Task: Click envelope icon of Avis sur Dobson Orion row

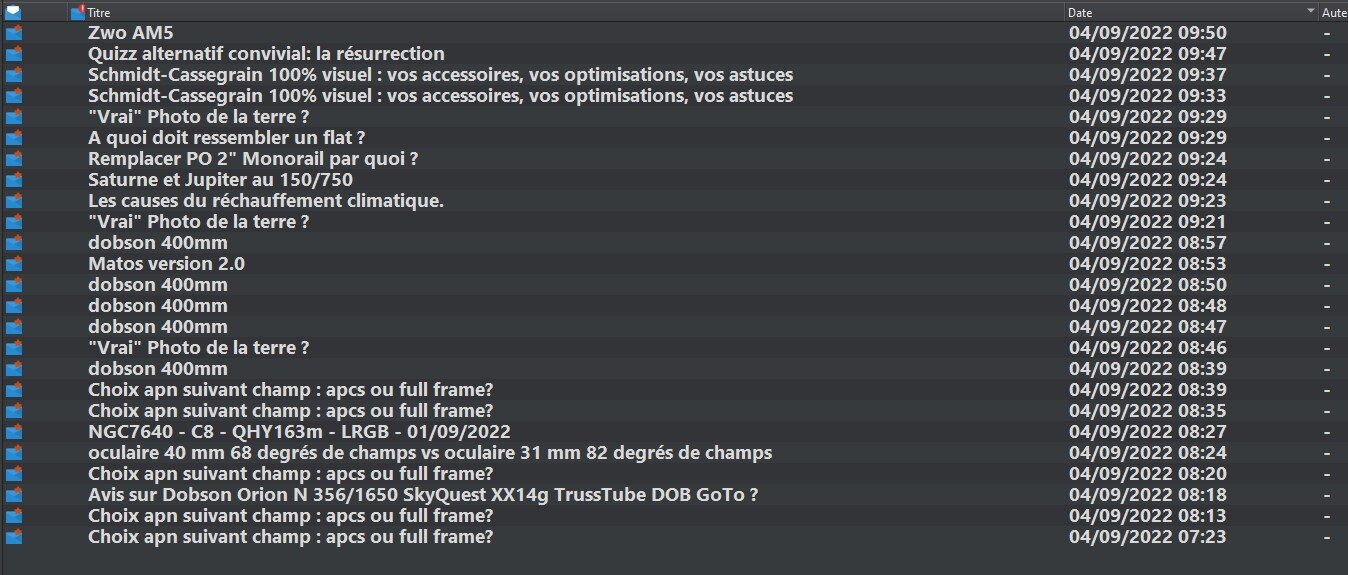Action: tap(14, 495)
